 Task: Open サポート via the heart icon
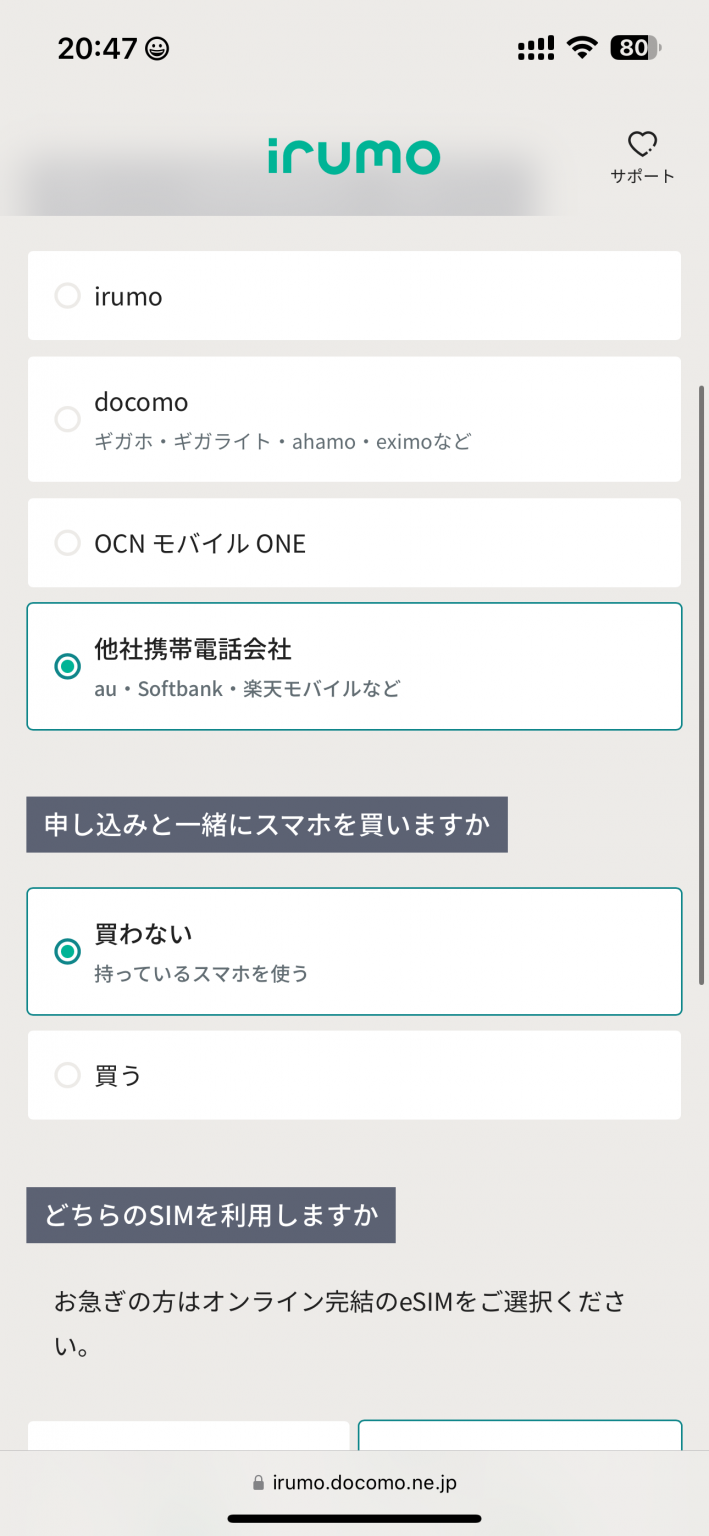642,144
